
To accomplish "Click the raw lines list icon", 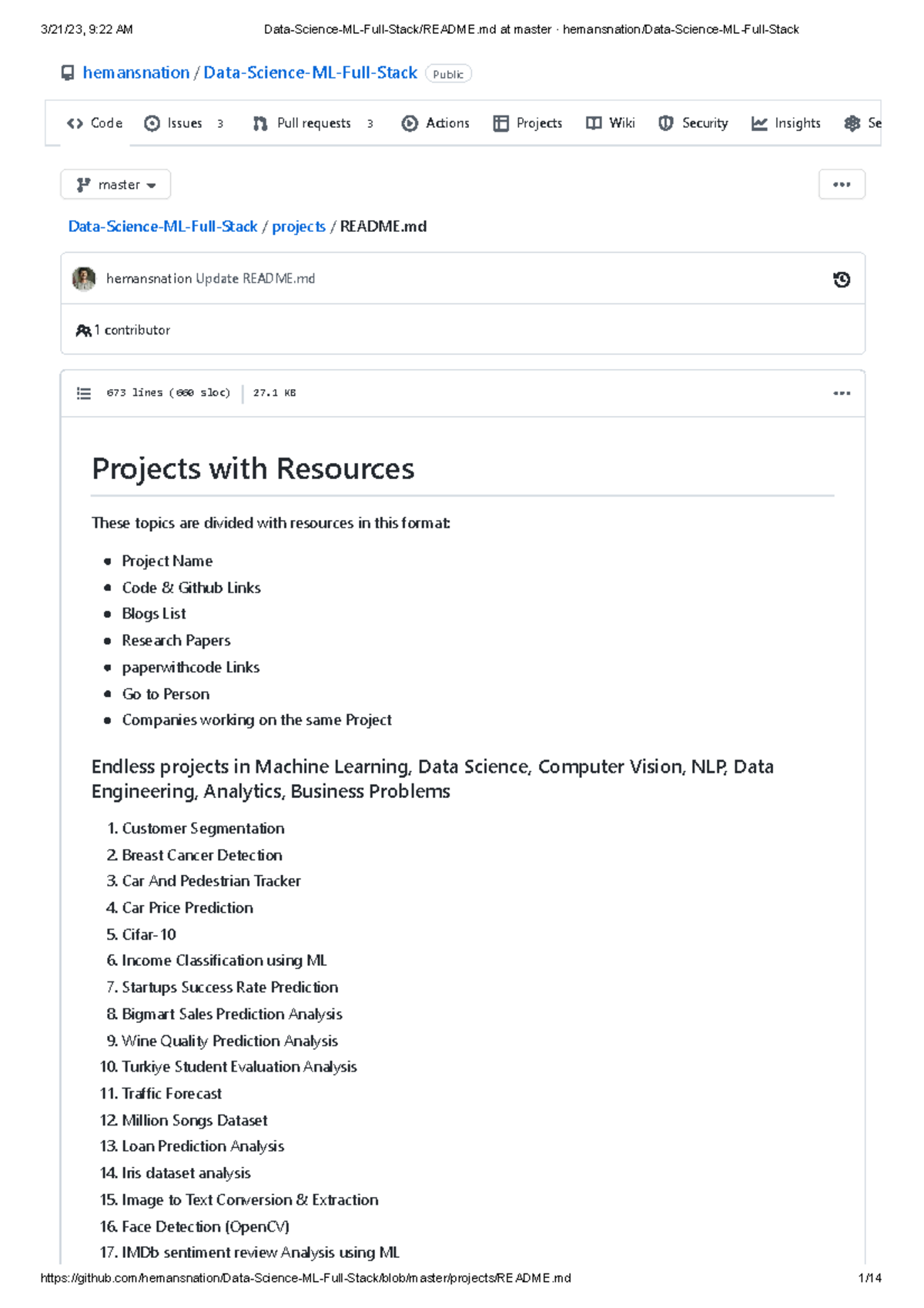I will click(84, 393).
